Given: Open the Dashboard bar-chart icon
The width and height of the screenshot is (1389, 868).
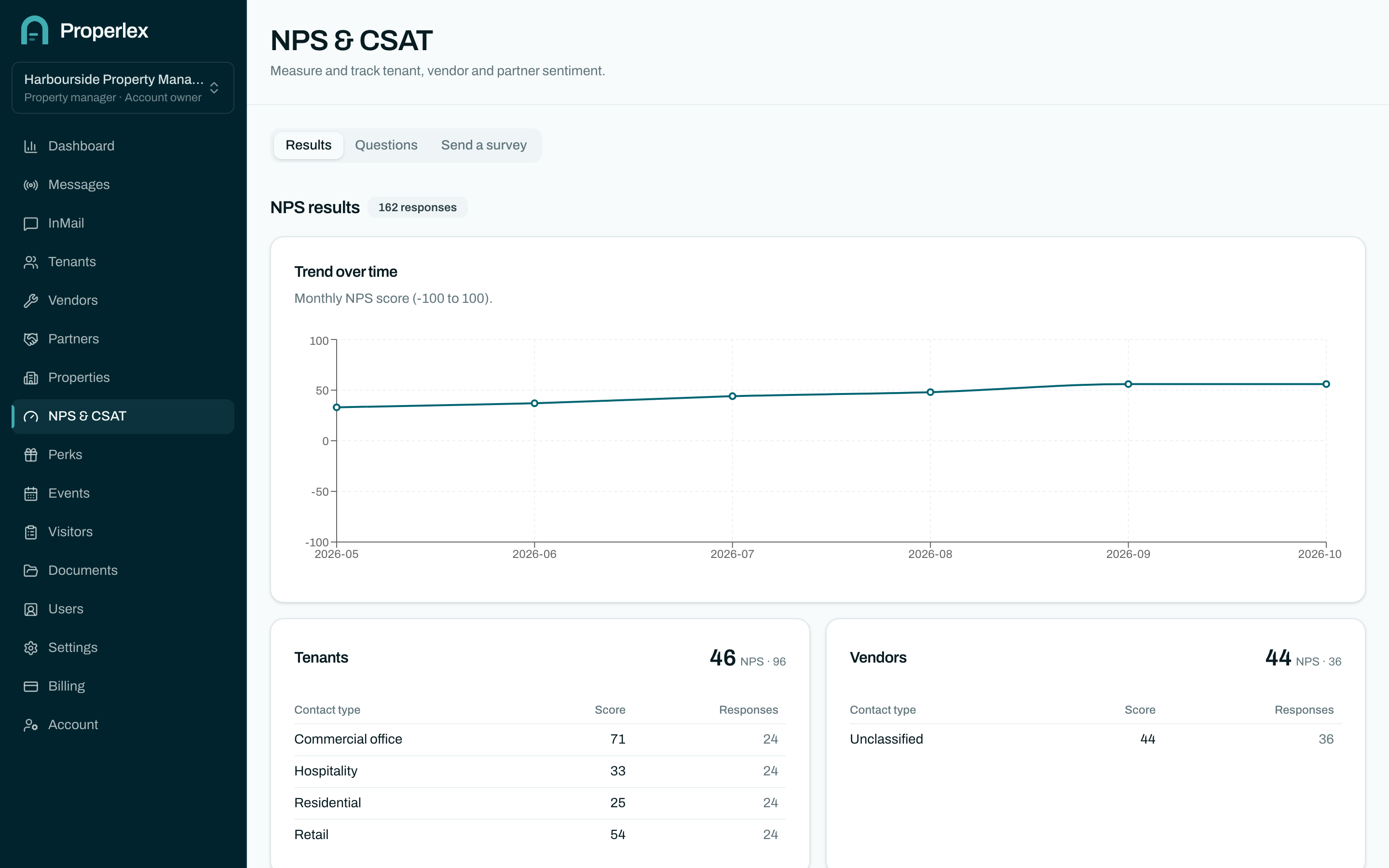Looking at the screenshot, I should [30, 147].
